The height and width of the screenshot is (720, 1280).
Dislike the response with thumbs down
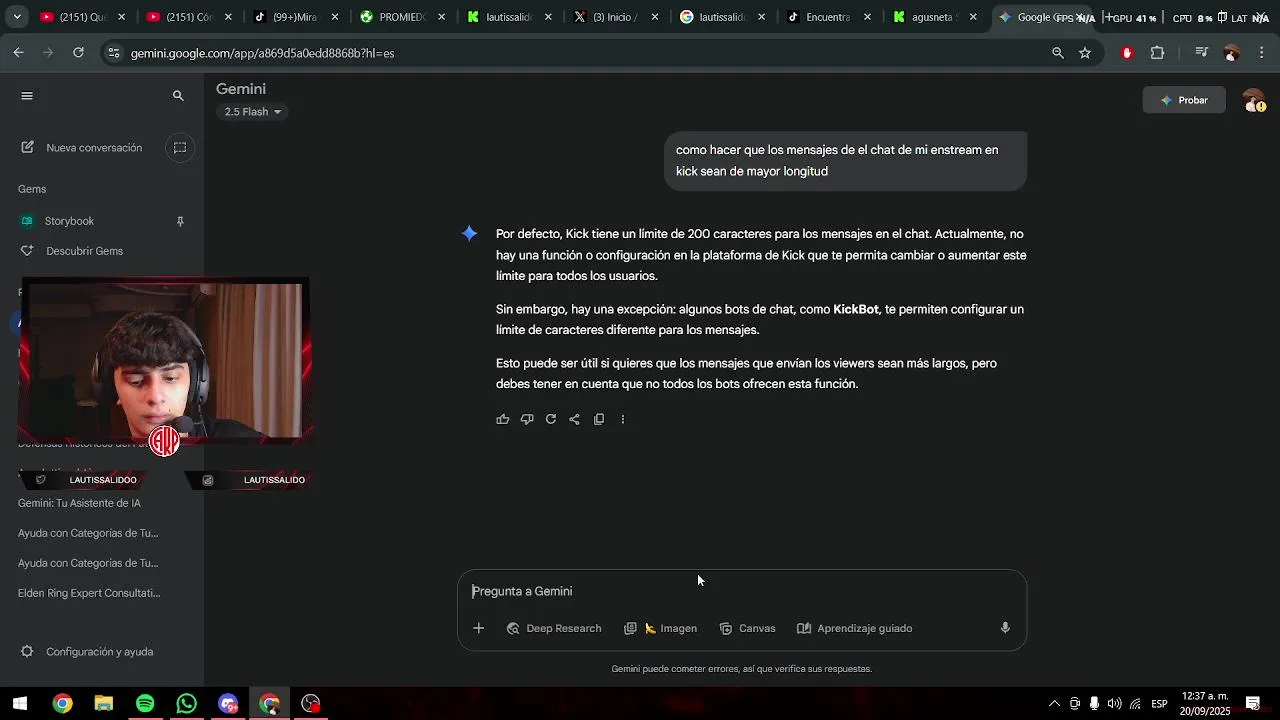pyautogui.click(x=527, y=419)
